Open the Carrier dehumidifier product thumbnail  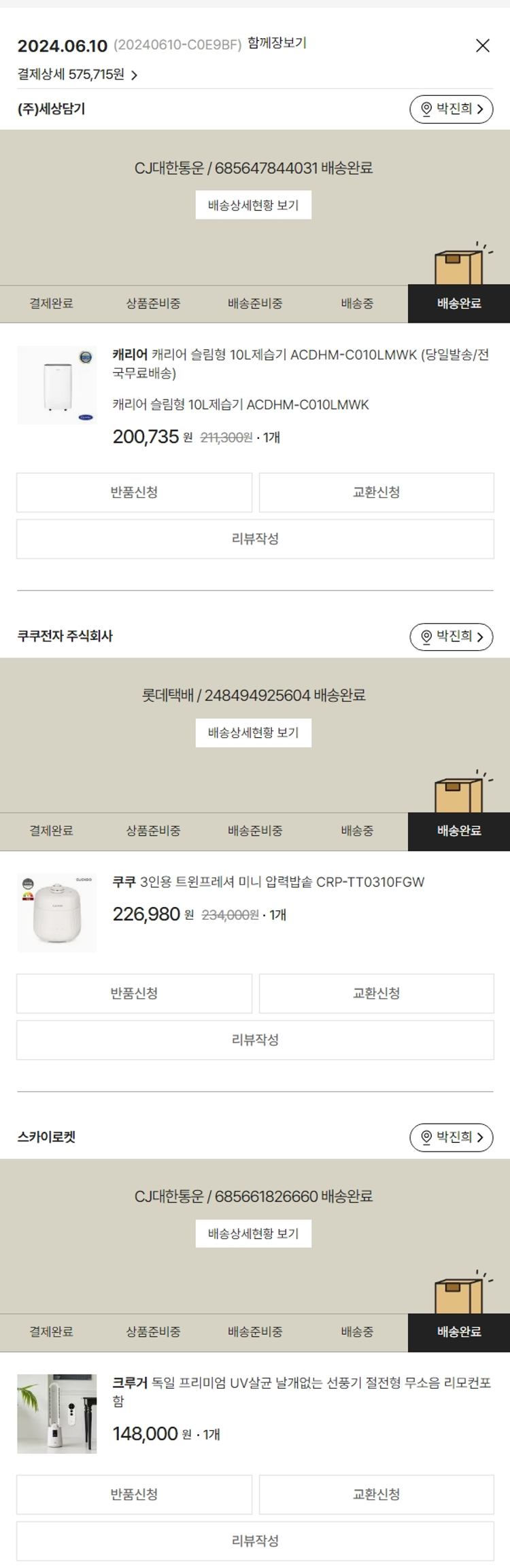point(57,385)
